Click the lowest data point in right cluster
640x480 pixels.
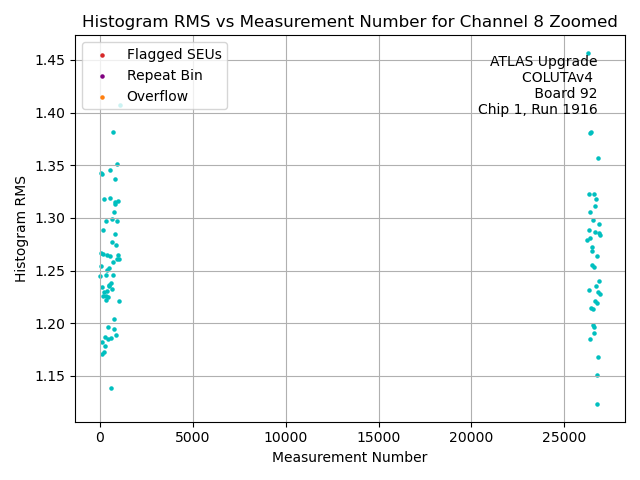pyautogui.click(x=597, y=405)
